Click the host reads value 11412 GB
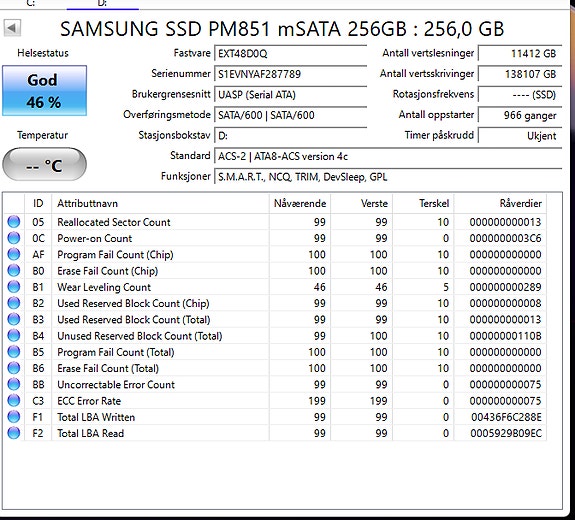This screenshot has width=575, height=520. (x=520, y=54)
